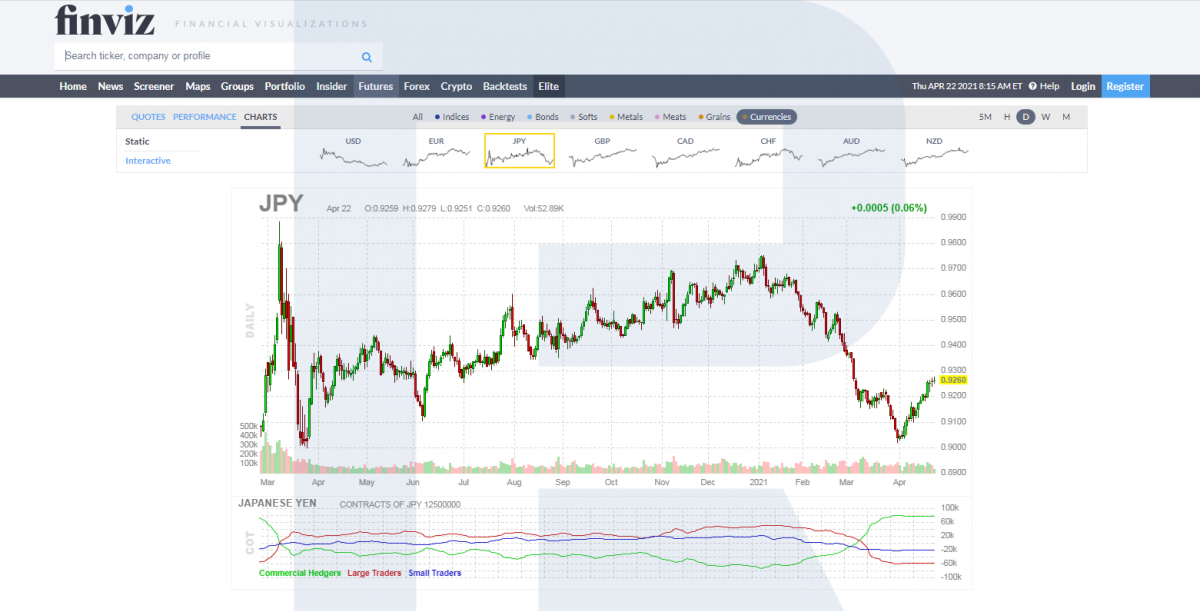Switch timeframe to 5M

[x=985, y=117]
